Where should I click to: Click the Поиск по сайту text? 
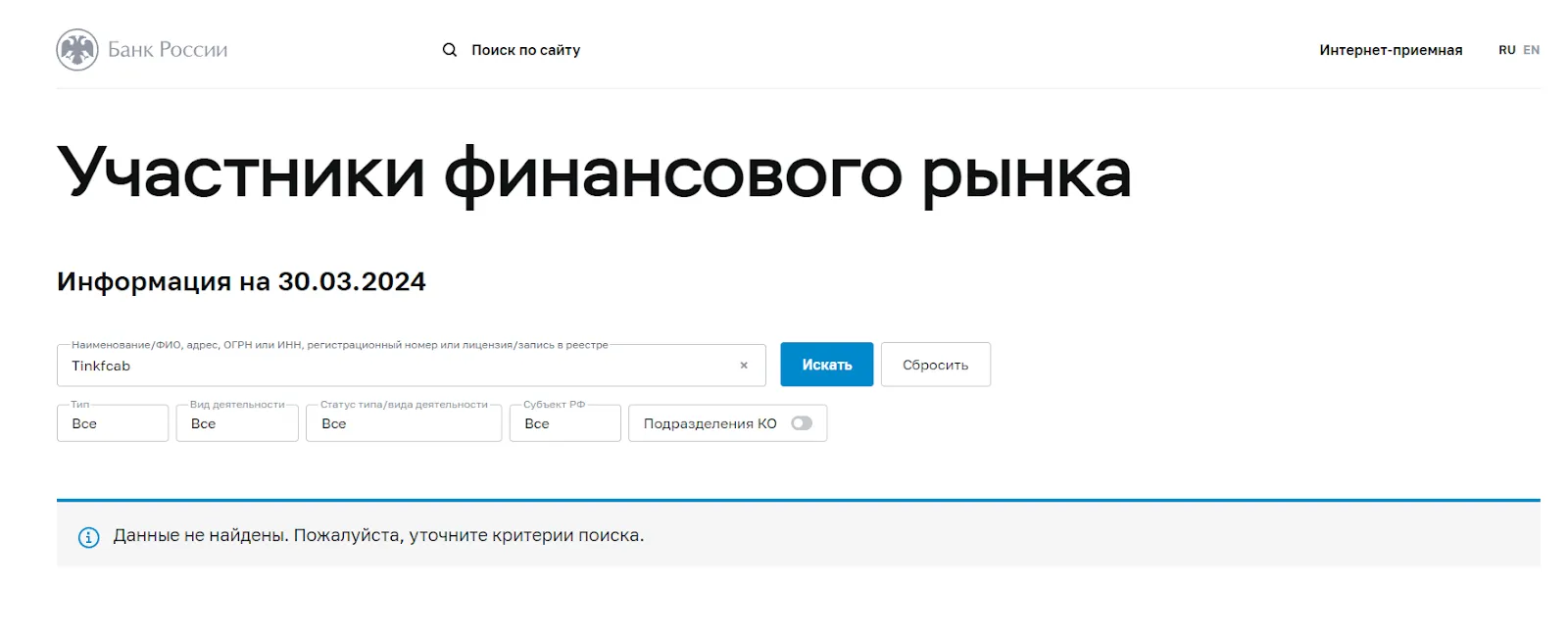[526, 50]
